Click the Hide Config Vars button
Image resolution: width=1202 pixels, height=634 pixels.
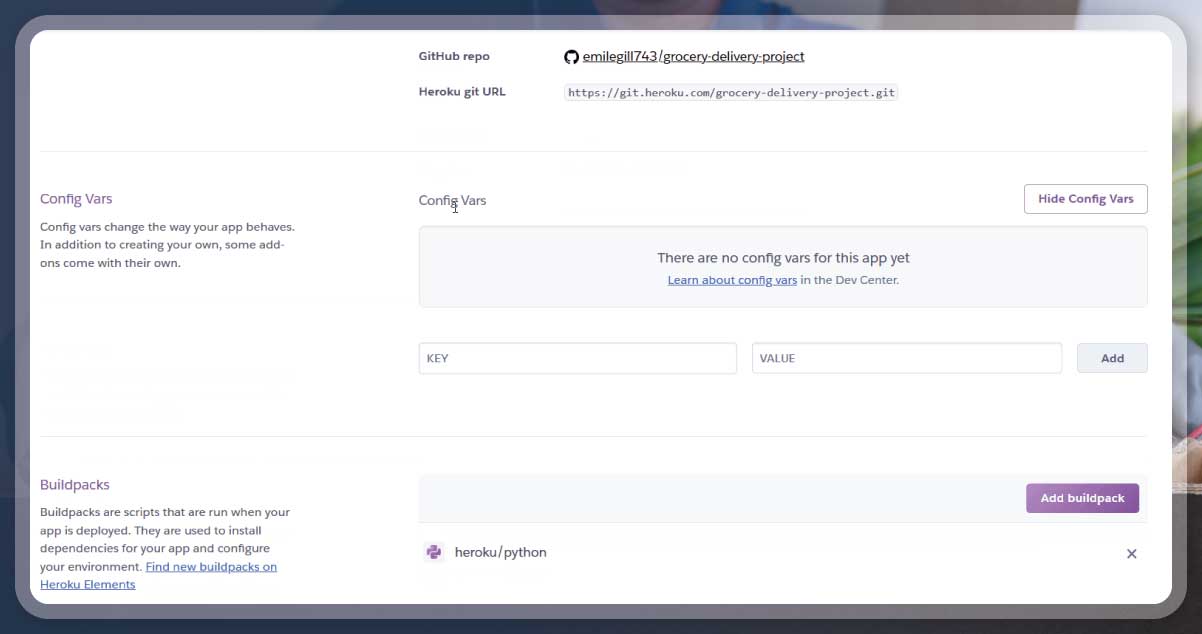coord(1086,199)
